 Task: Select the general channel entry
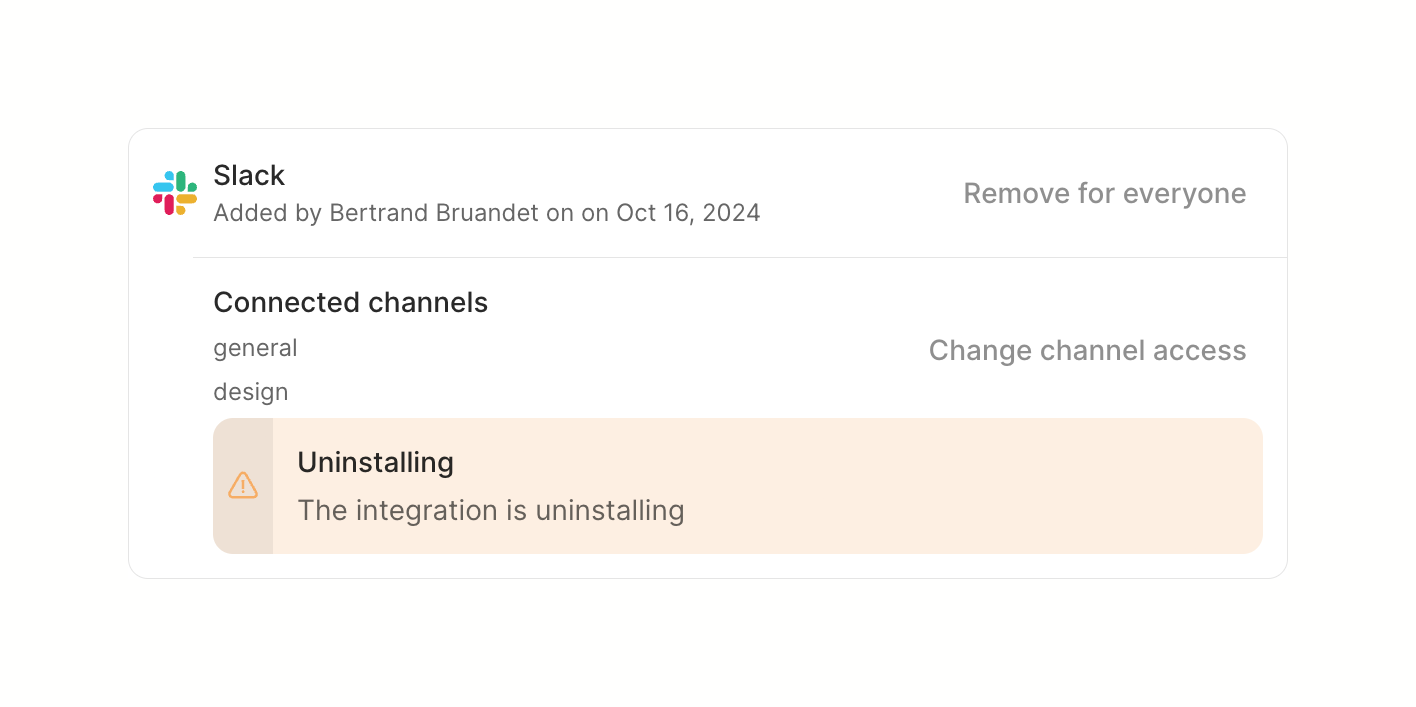tap(255, 348)
